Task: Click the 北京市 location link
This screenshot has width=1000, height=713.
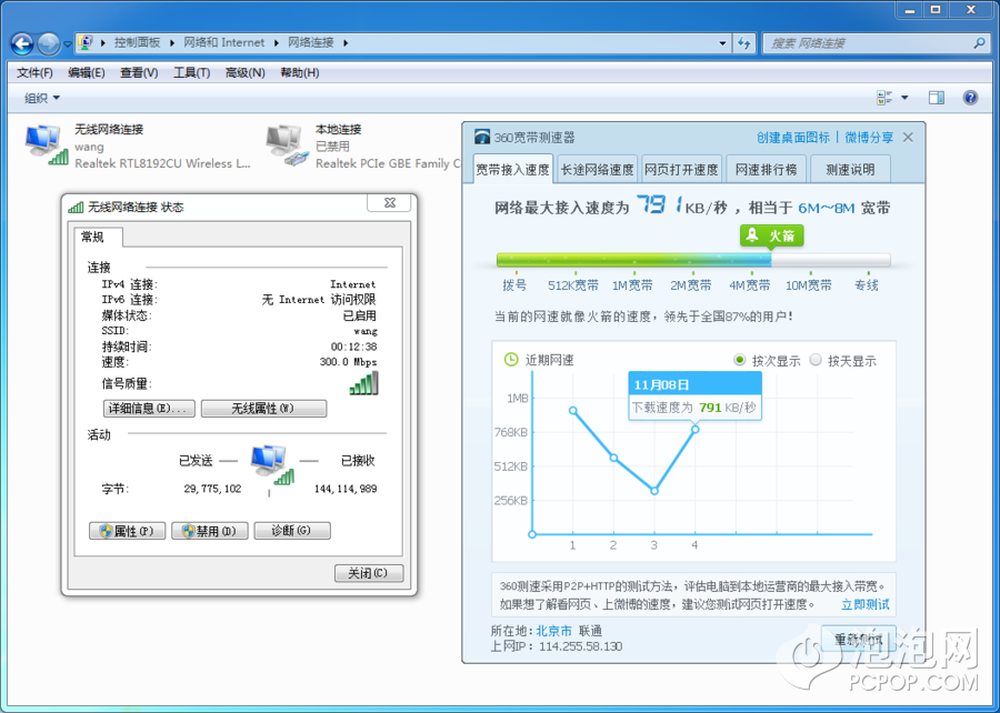Action: 554,631
